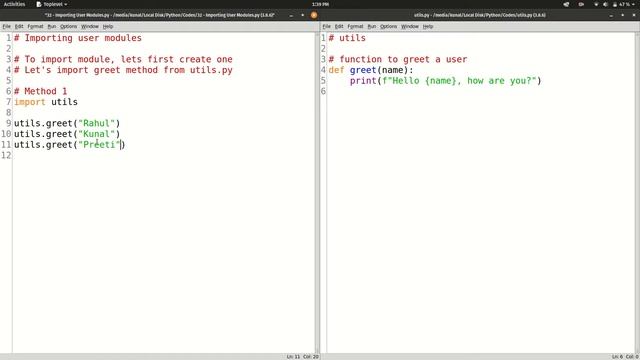Open Window menu in utils.py window
640x360 pixels.
click(x=409, y=26)
